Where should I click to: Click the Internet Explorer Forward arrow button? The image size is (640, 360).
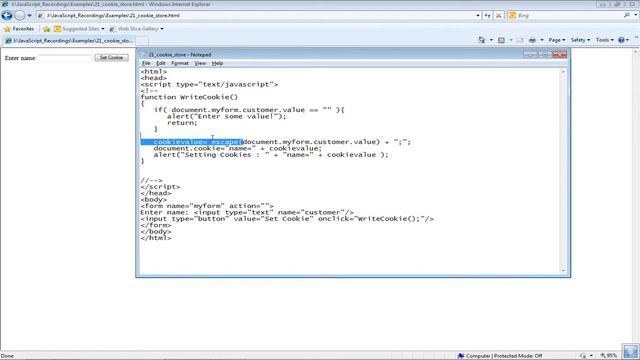(20, 16)
